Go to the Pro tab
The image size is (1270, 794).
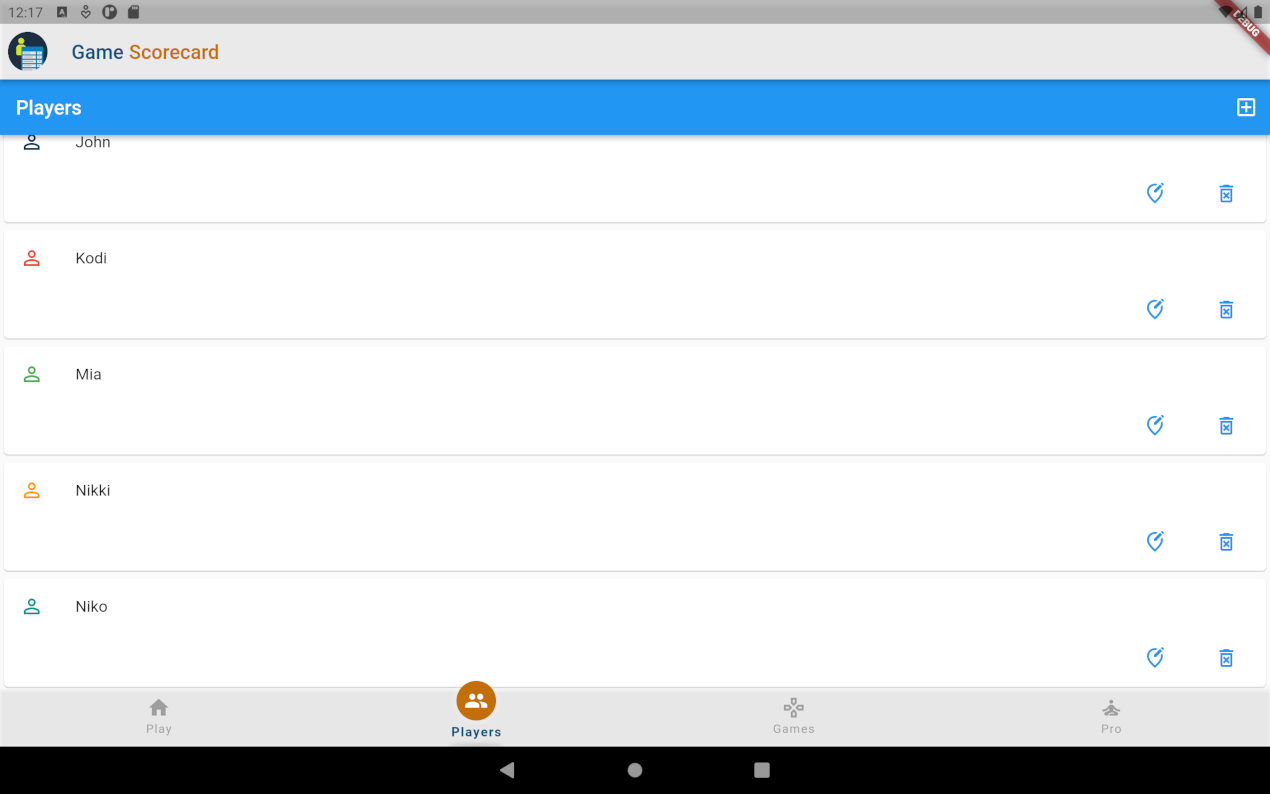(1111, 717)
